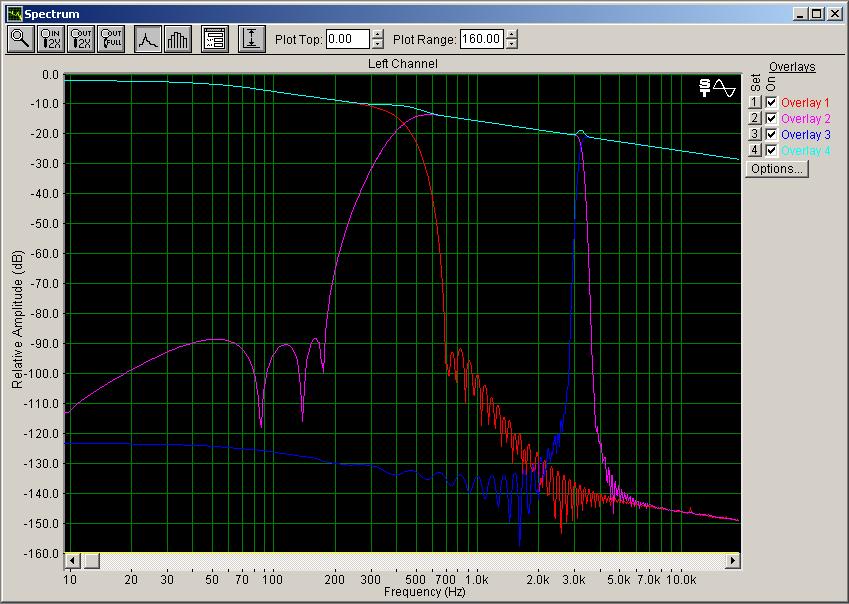Screen dimensions: 849x604
Task: Click the Frequency (Hz) axis label
Action: pyautogui.click(x=424, y=592)
